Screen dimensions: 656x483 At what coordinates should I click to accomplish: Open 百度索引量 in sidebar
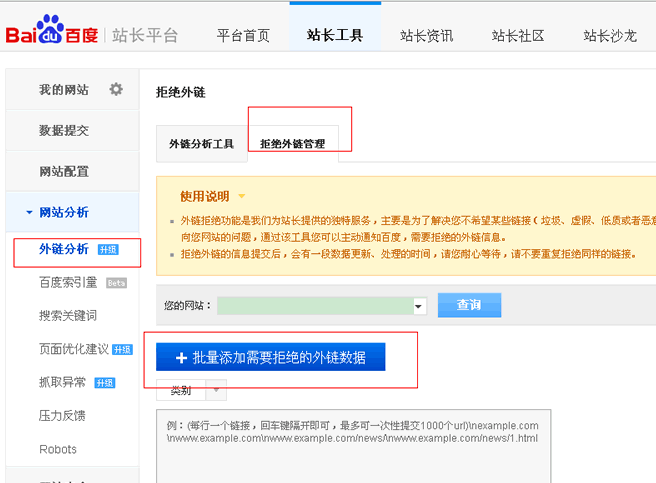68,283
